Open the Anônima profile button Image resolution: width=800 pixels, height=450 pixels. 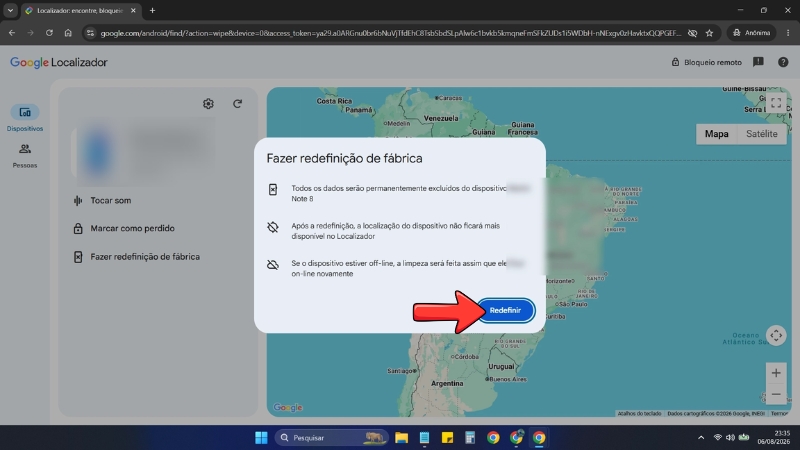pos(752,33)
